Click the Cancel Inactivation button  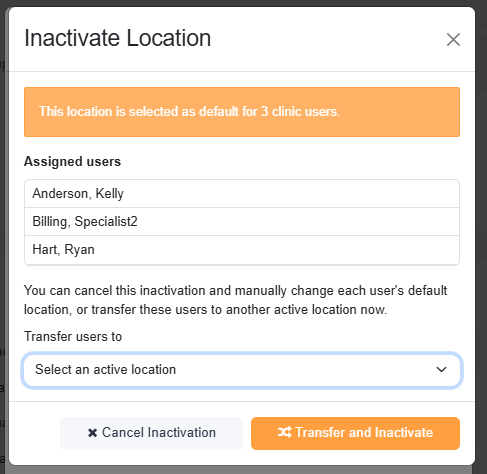[x=151, y=433]
